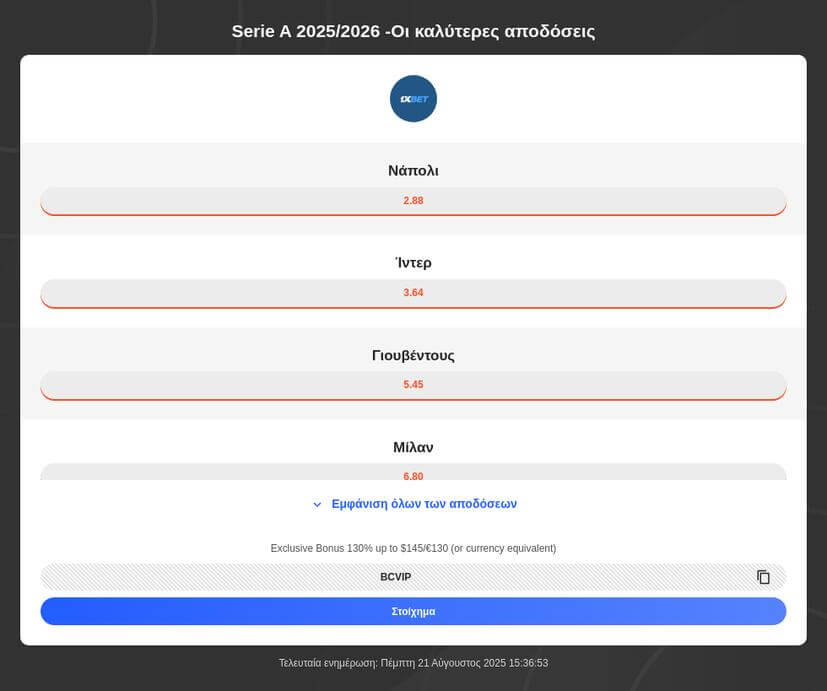
Task: Select Νάπολι odds 2.88
Action: click(x=413, y=201)
